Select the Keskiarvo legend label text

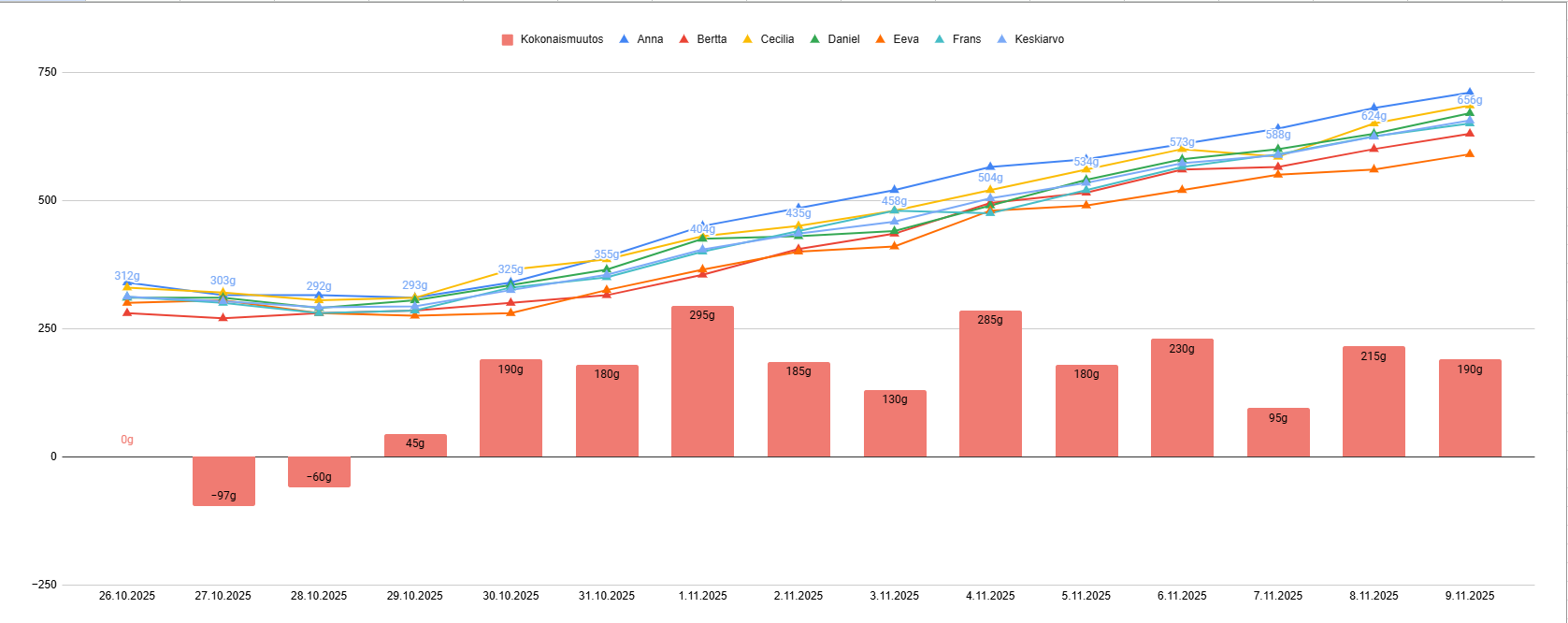[1039, 39]
